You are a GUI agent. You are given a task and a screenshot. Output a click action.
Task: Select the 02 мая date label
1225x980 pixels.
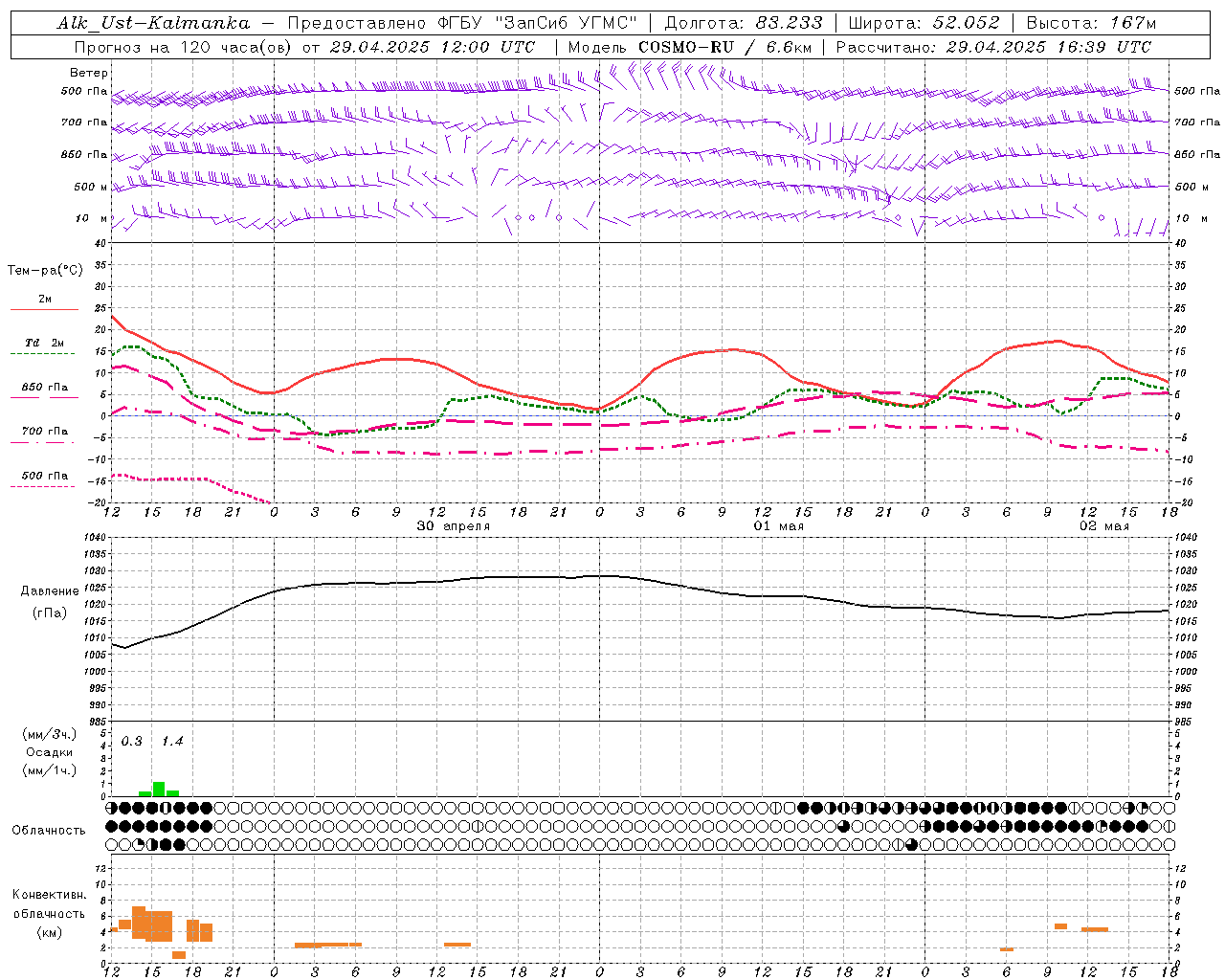click(1104, 526)
